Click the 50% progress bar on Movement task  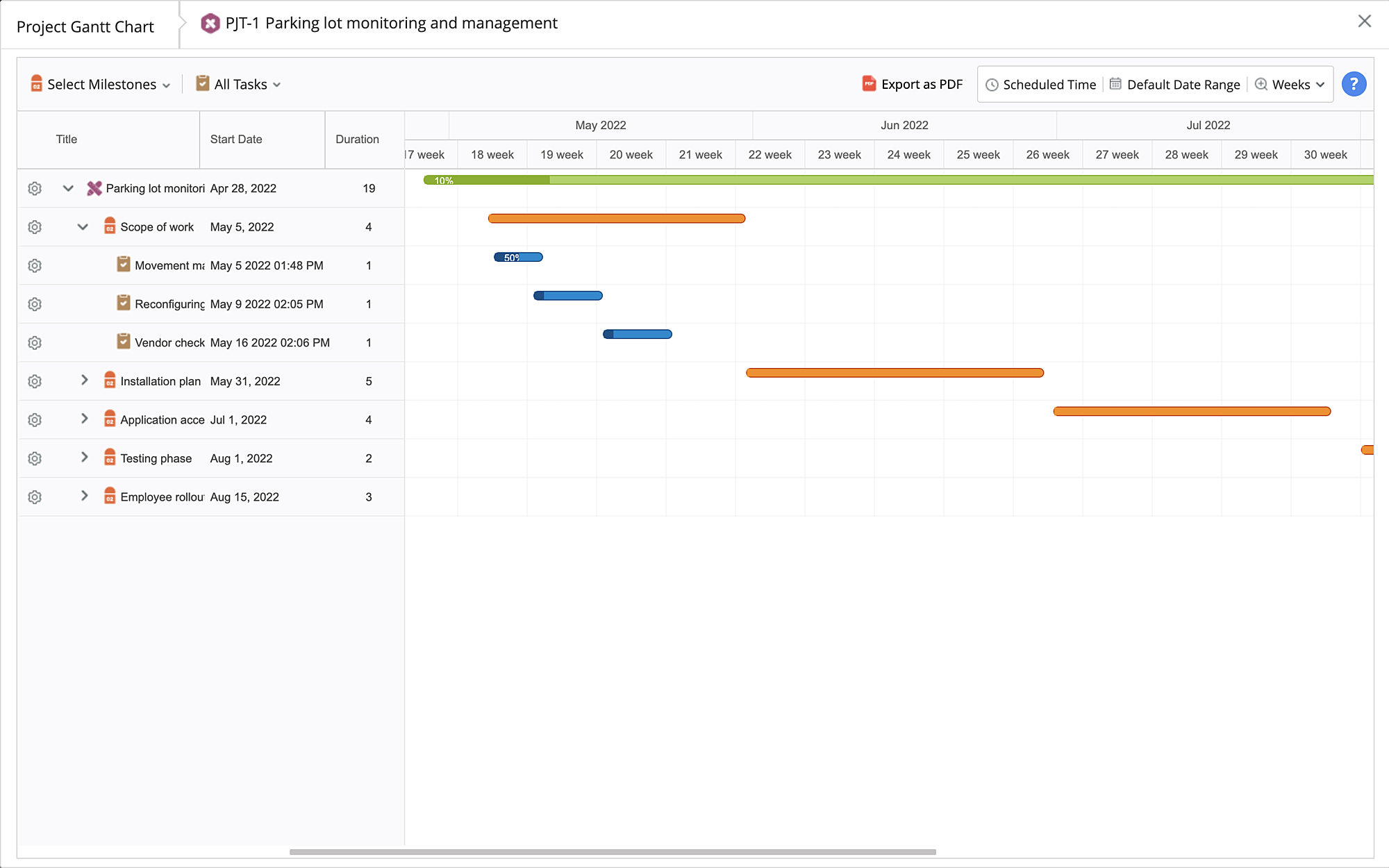click(517, 257)
